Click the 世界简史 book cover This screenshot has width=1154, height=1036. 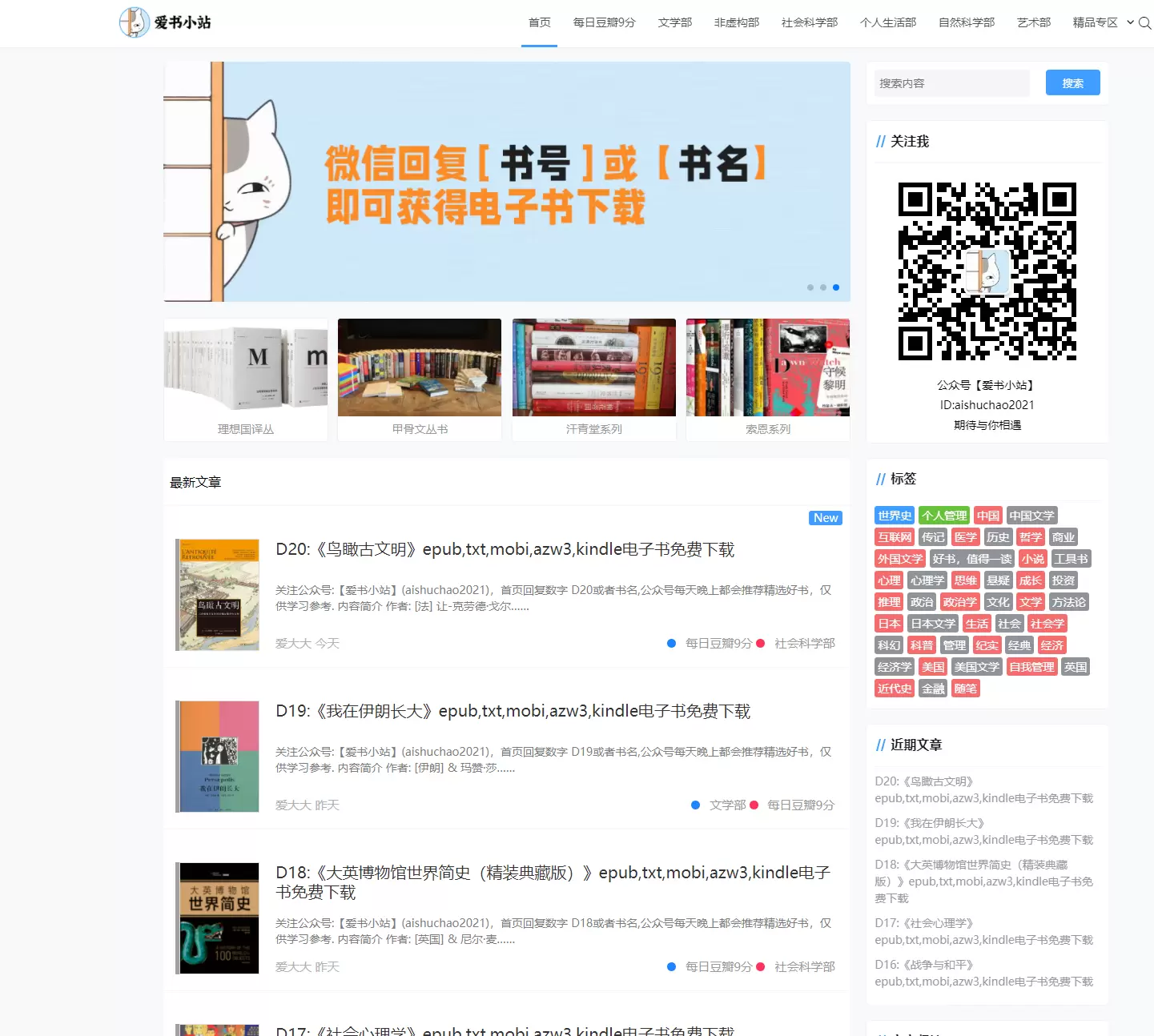(x=218, y=918)
